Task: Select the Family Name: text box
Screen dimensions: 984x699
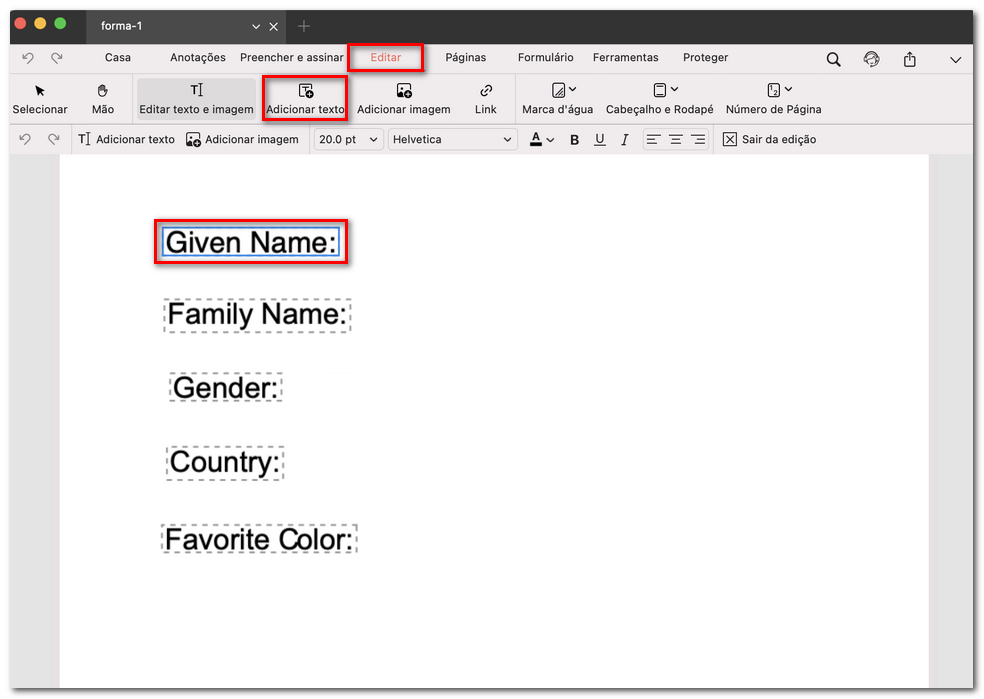Action: (x=257, y=315)
